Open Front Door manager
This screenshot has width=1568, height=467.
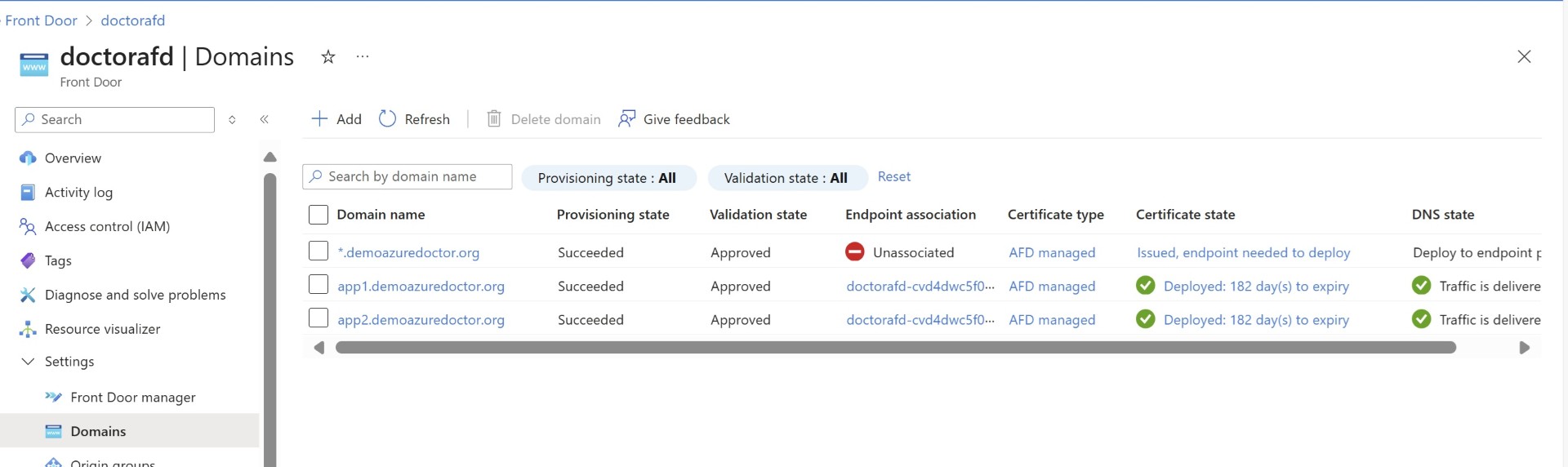[133, 397]
